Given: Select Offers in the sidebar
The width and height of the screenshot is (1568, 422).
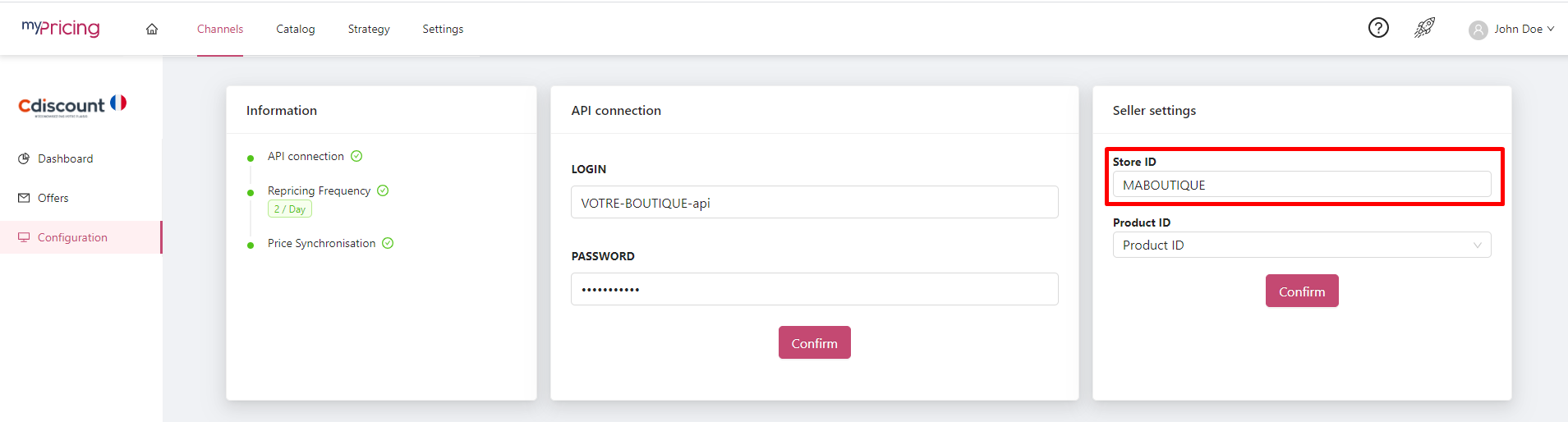Looking at the screenshot, I should pyautogui.click(x=53, y=198).
